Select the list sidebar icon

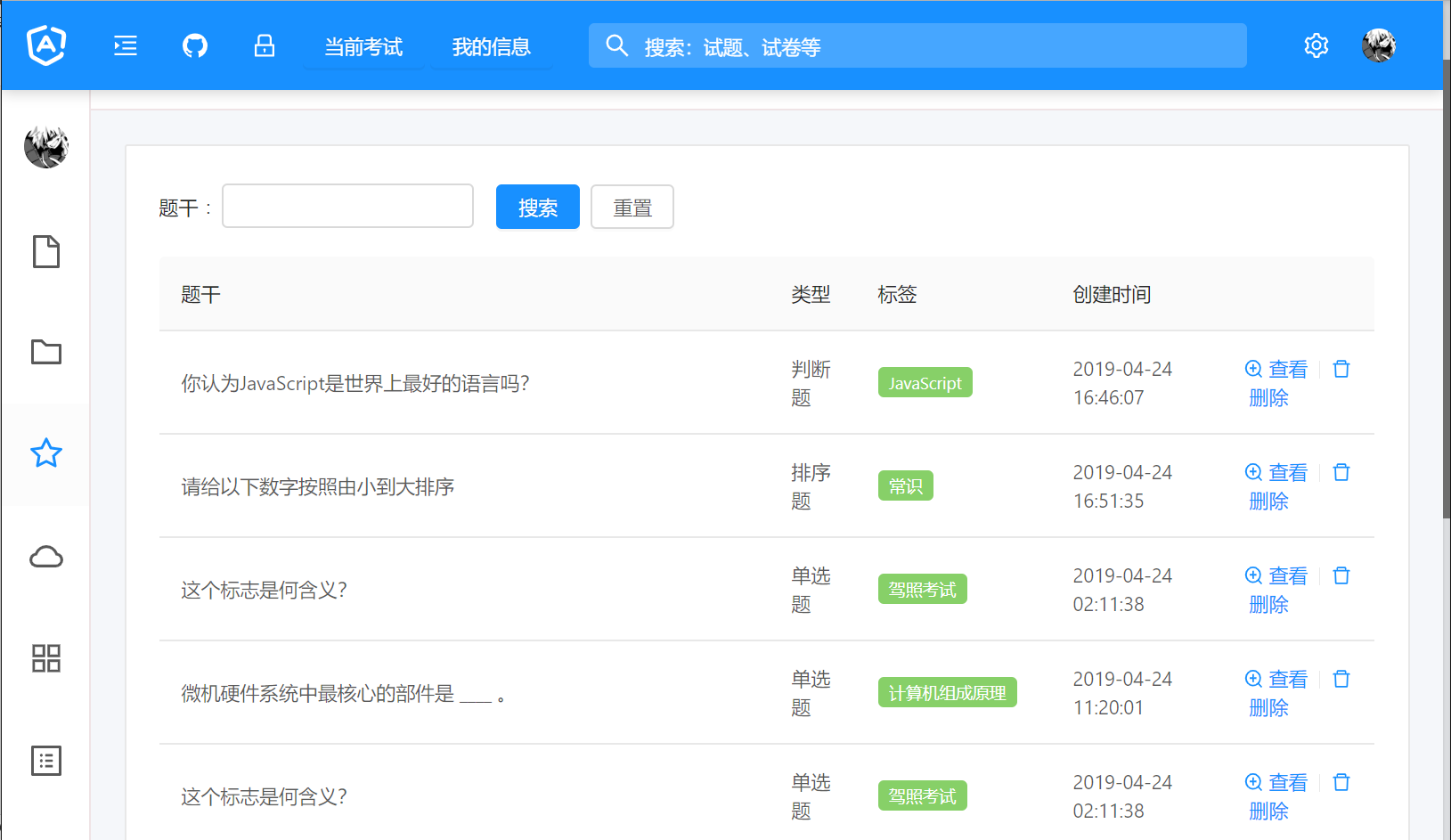point(46,761)
